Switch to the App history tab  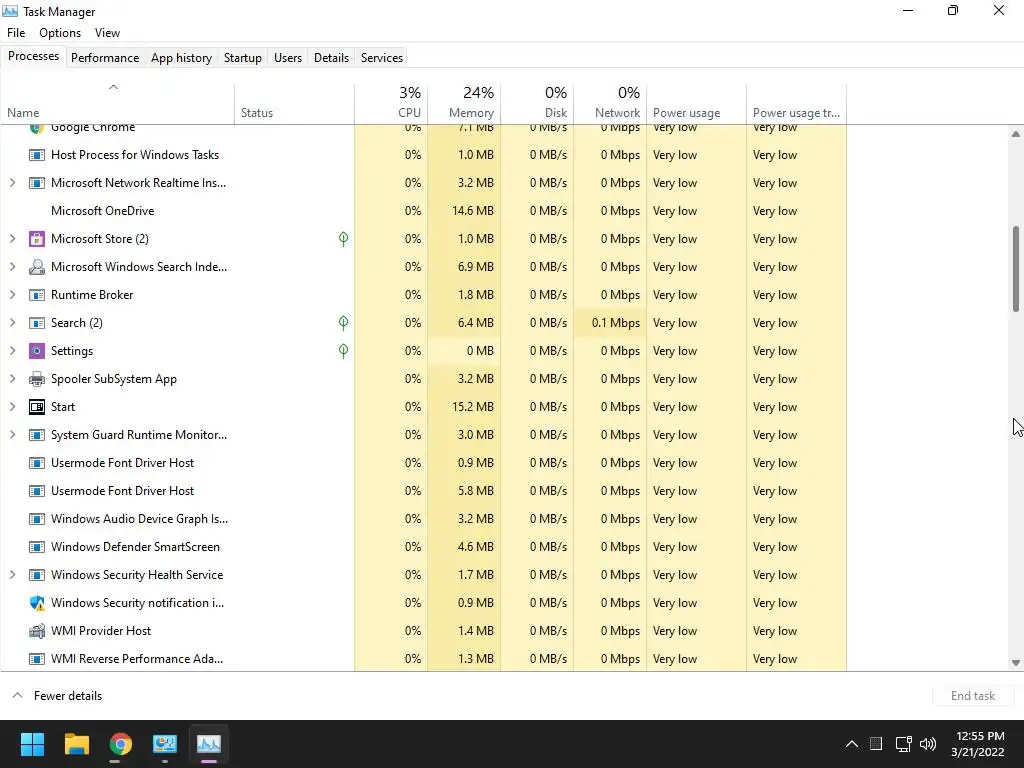[182, 57]
